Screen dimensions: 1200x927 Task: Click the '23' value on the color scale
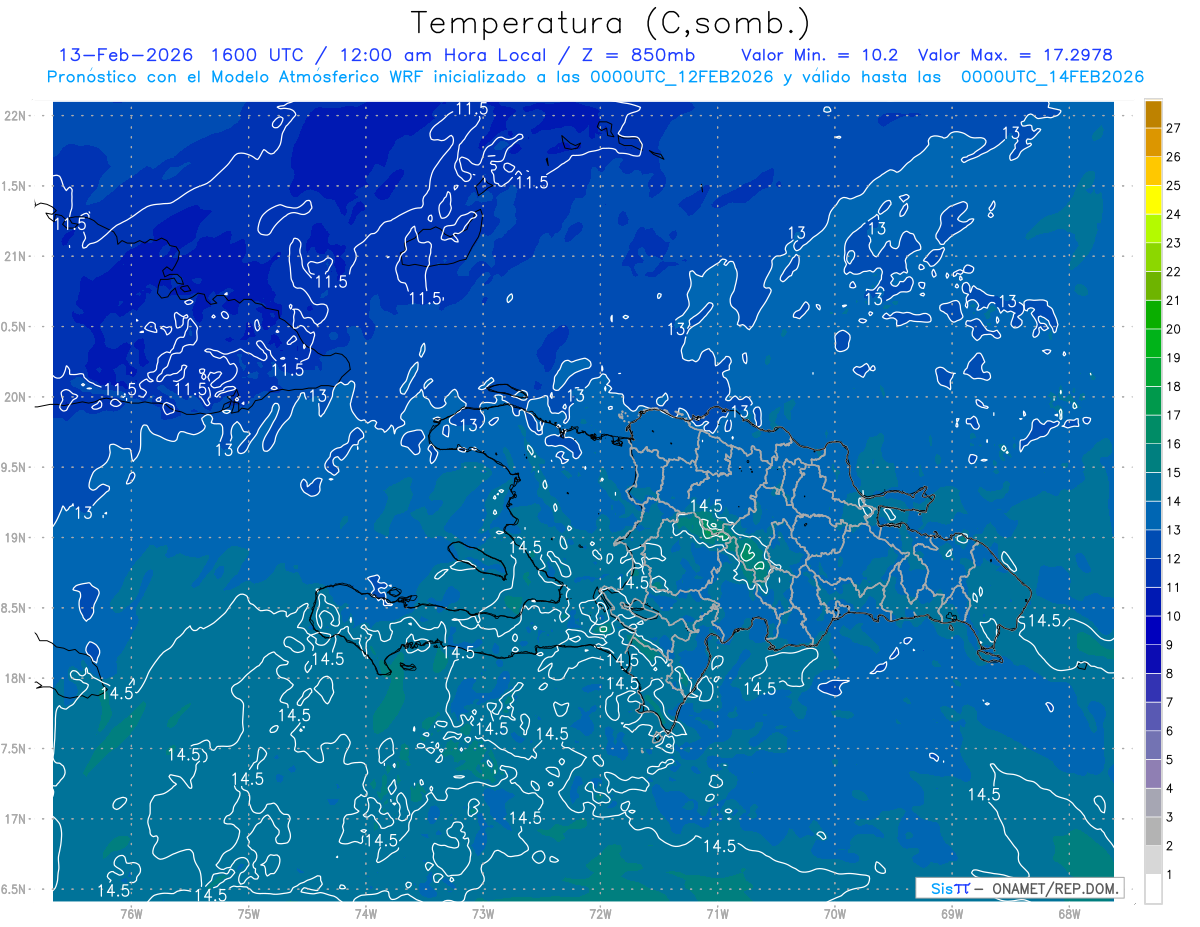[1173, 243]
